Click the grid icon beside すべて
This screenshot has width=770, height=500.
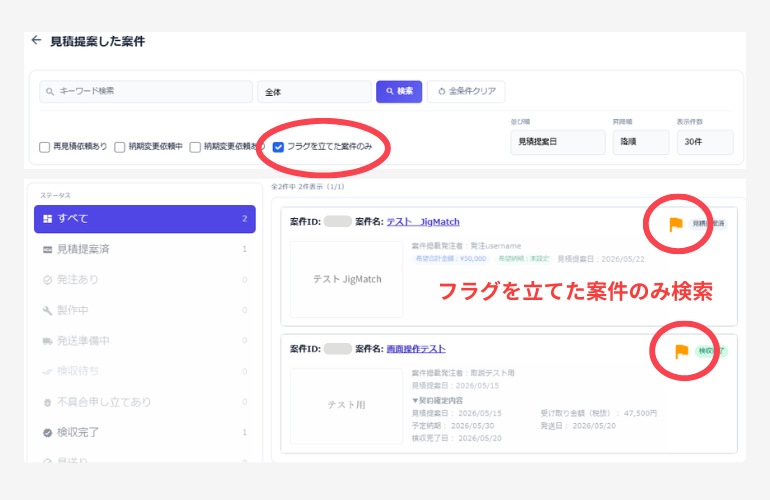[48, 219]
